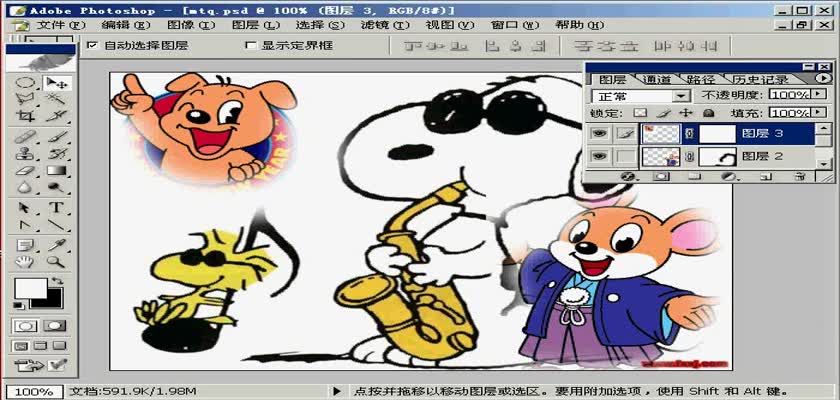This screenshot has width=840, height=400.
Task: Open 图层(L) menu
Action: click(x=256, y=25)
